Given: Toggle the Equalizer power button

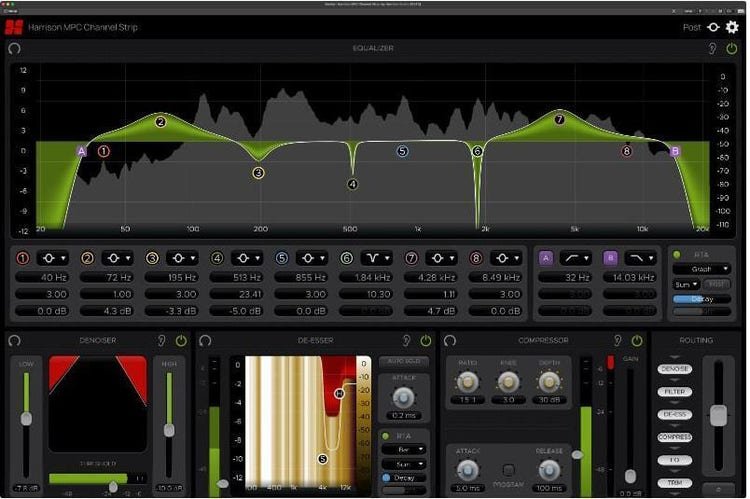Looking at the screenshot, I should [731, 48].
